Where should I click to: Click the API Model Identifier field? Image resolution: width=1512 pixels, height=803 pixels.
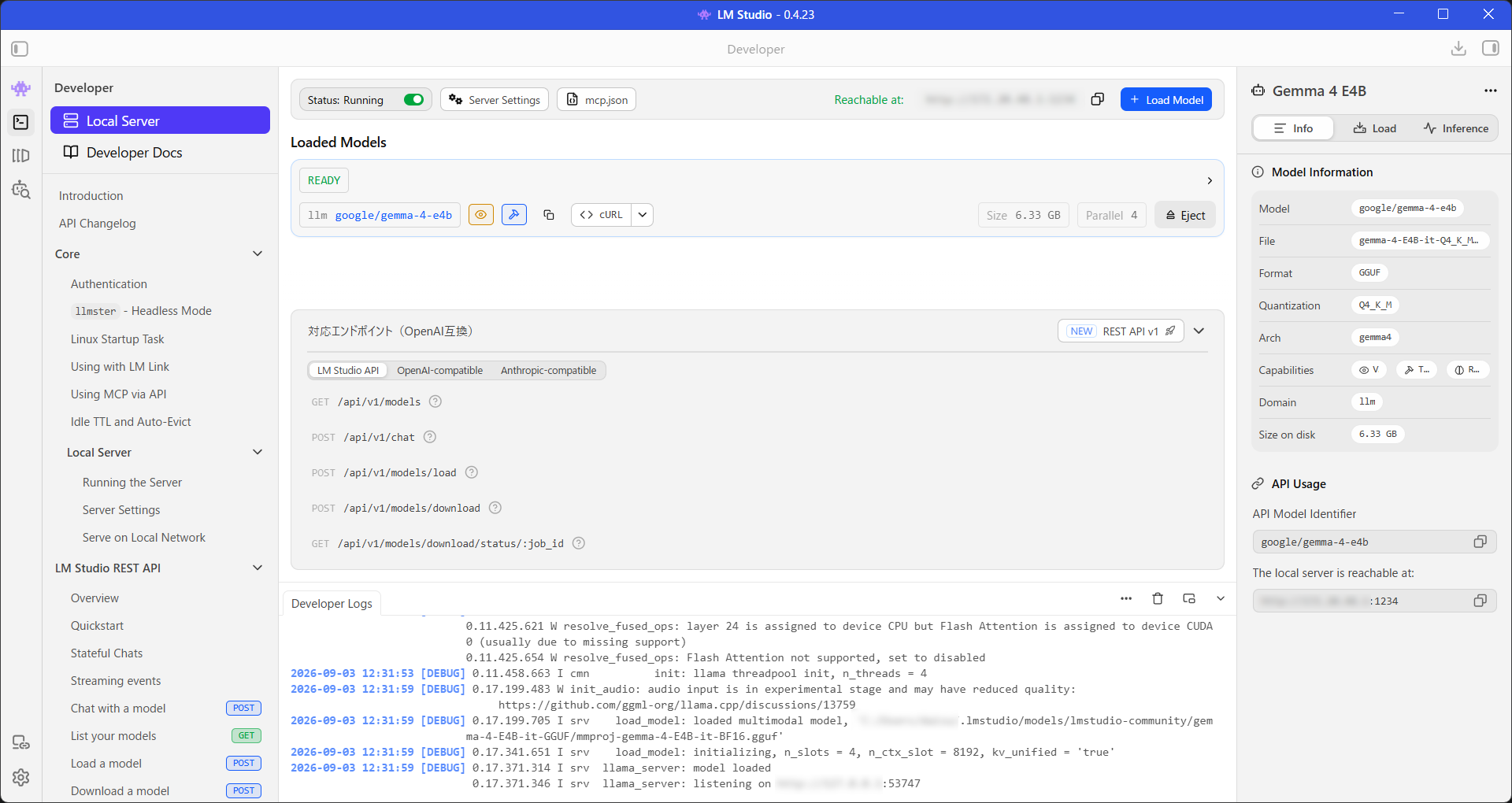(x=1374, y=542)
